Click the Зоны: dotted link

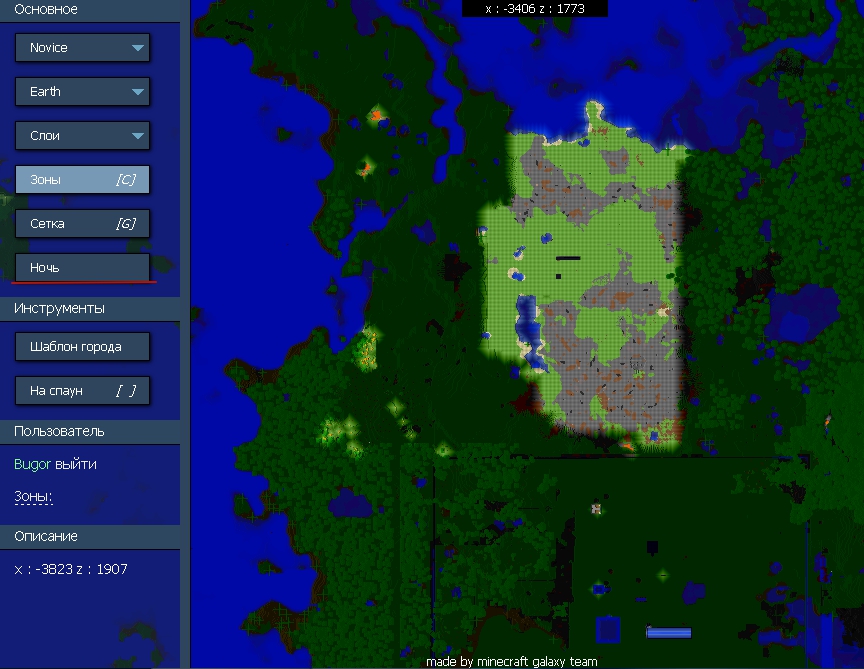click(x=33, y=497)
